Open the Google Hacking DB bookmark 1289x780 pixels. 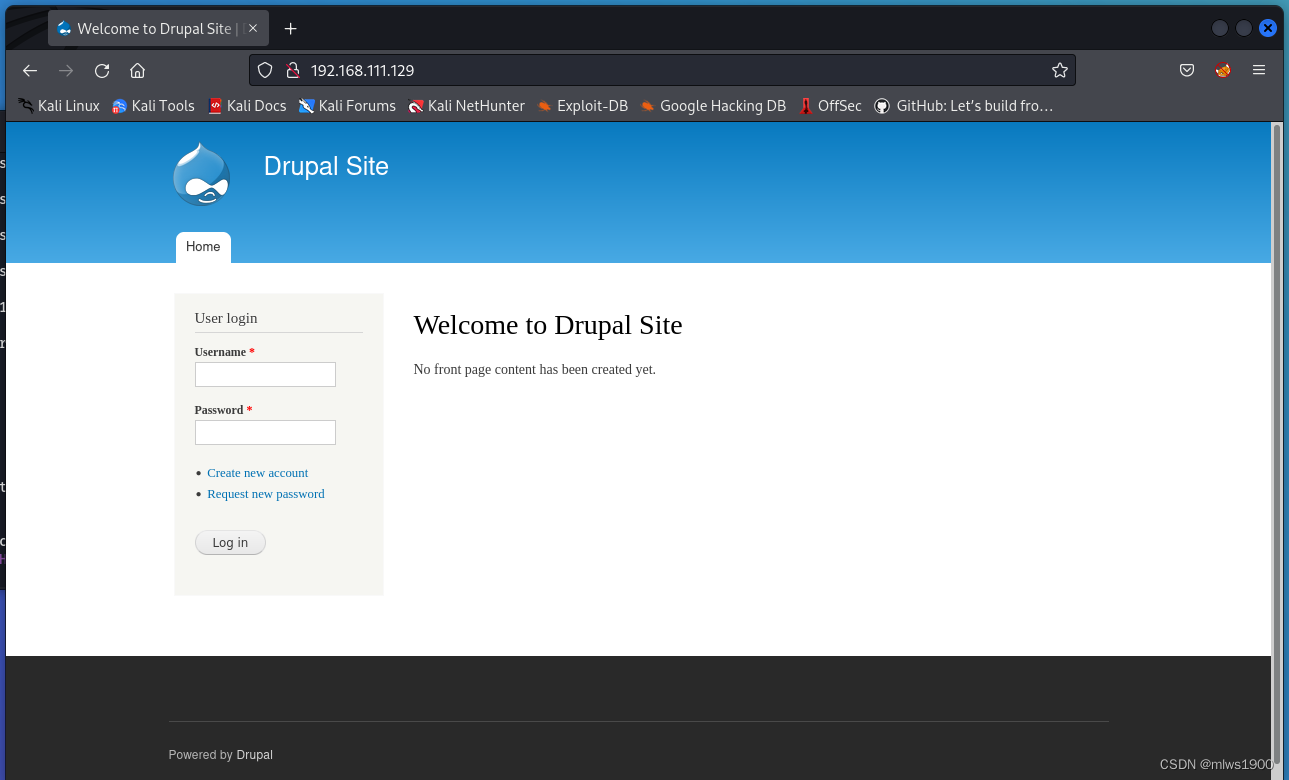pyautogui.click(x=713, y=105)
